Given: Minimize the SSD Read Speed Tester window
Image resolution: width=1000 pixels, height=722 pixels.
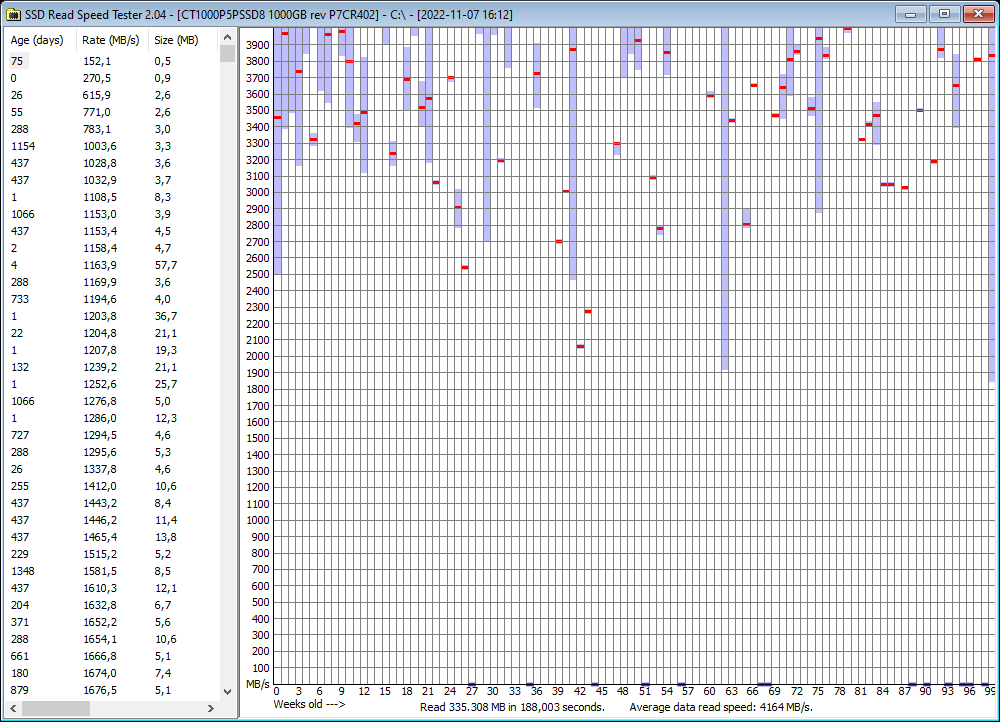Looking at the screenshot, I should [x=911, y=14].
